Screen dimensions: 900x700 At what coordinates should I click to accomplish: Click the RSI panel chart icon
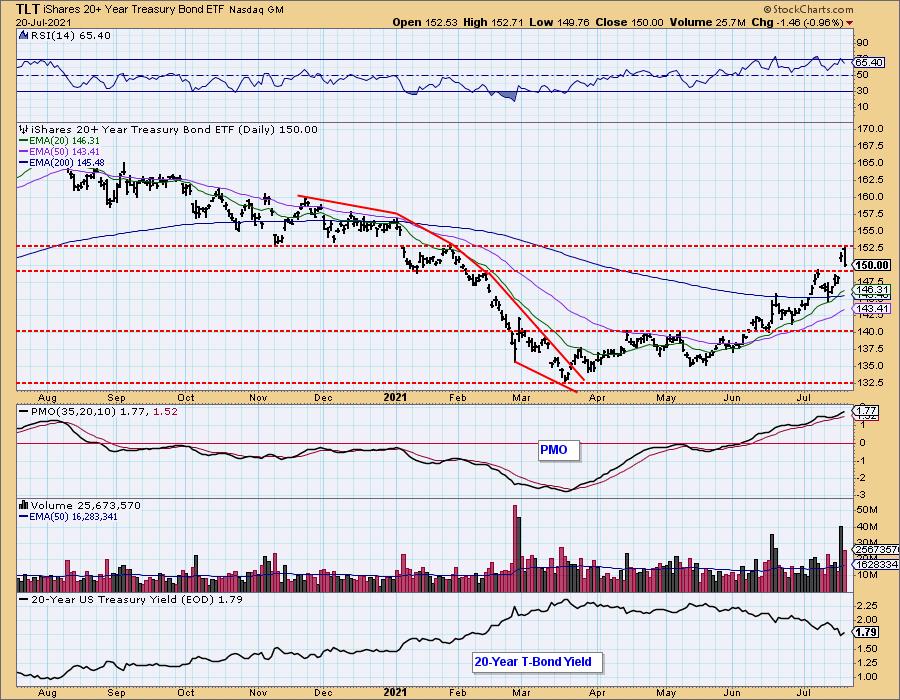coord(24,36)
